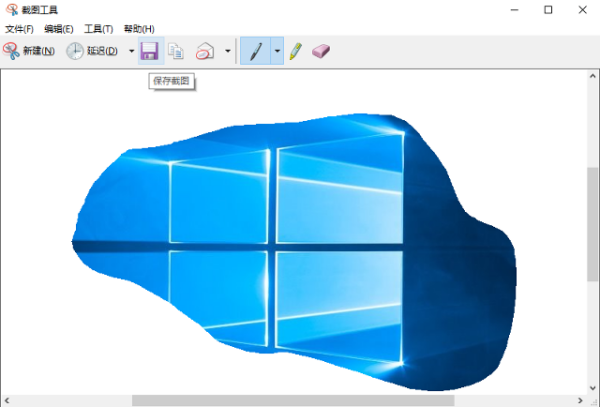This screenshot has width=600, height=407.
Task: Select the Pen tool
Action: pos(256,51)
